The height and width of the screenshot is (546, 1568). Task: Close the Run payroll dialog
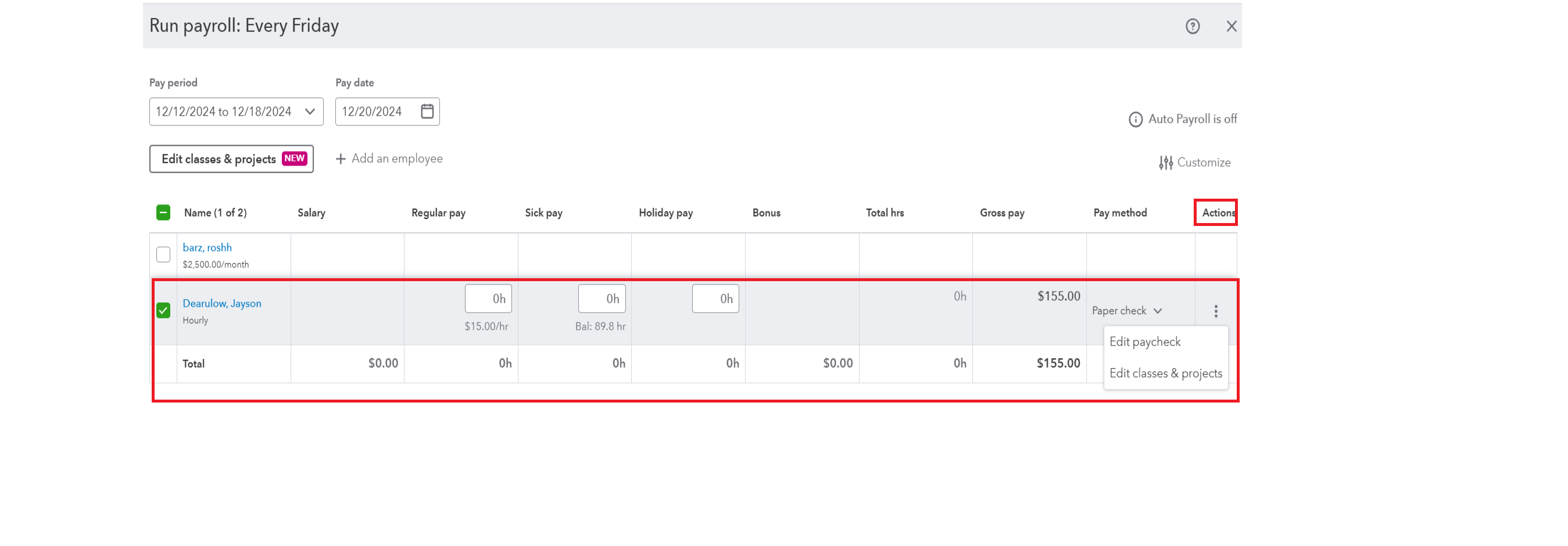(1231, 26)
